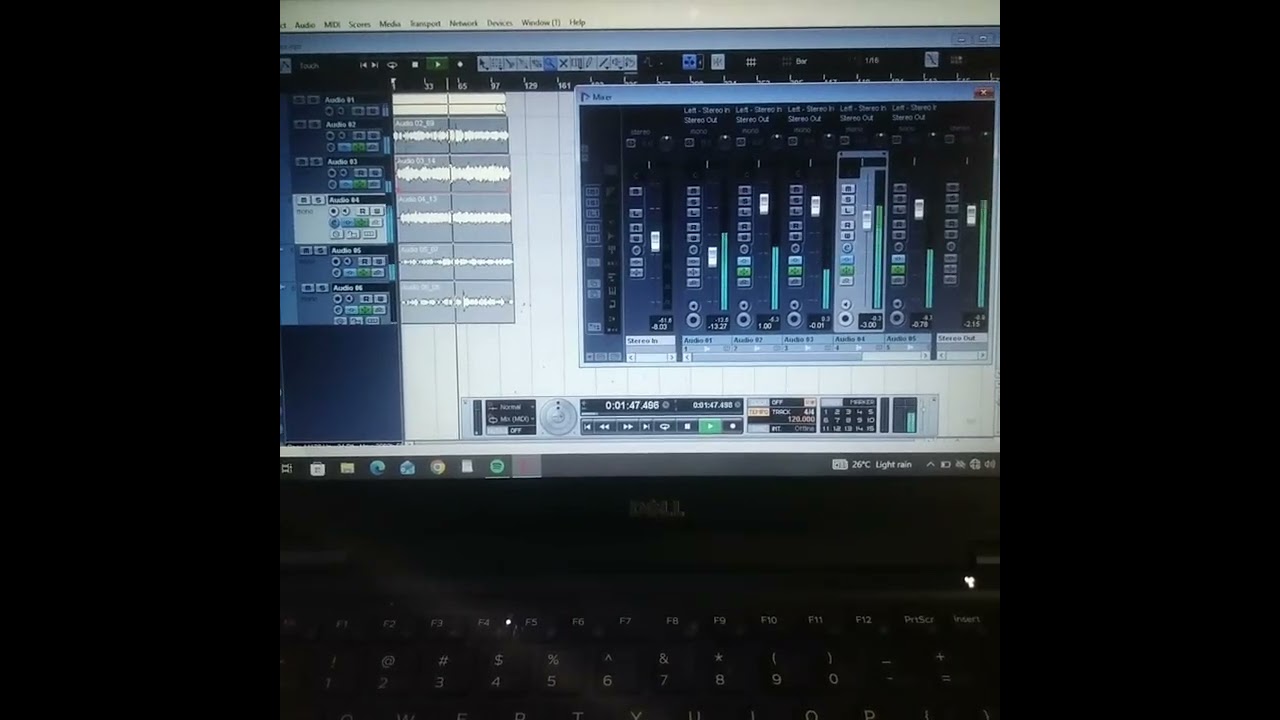Click the Audio 04 mixer volume fader
The height and width of the screenshot is (720, 1280).
tap(867, 219)
